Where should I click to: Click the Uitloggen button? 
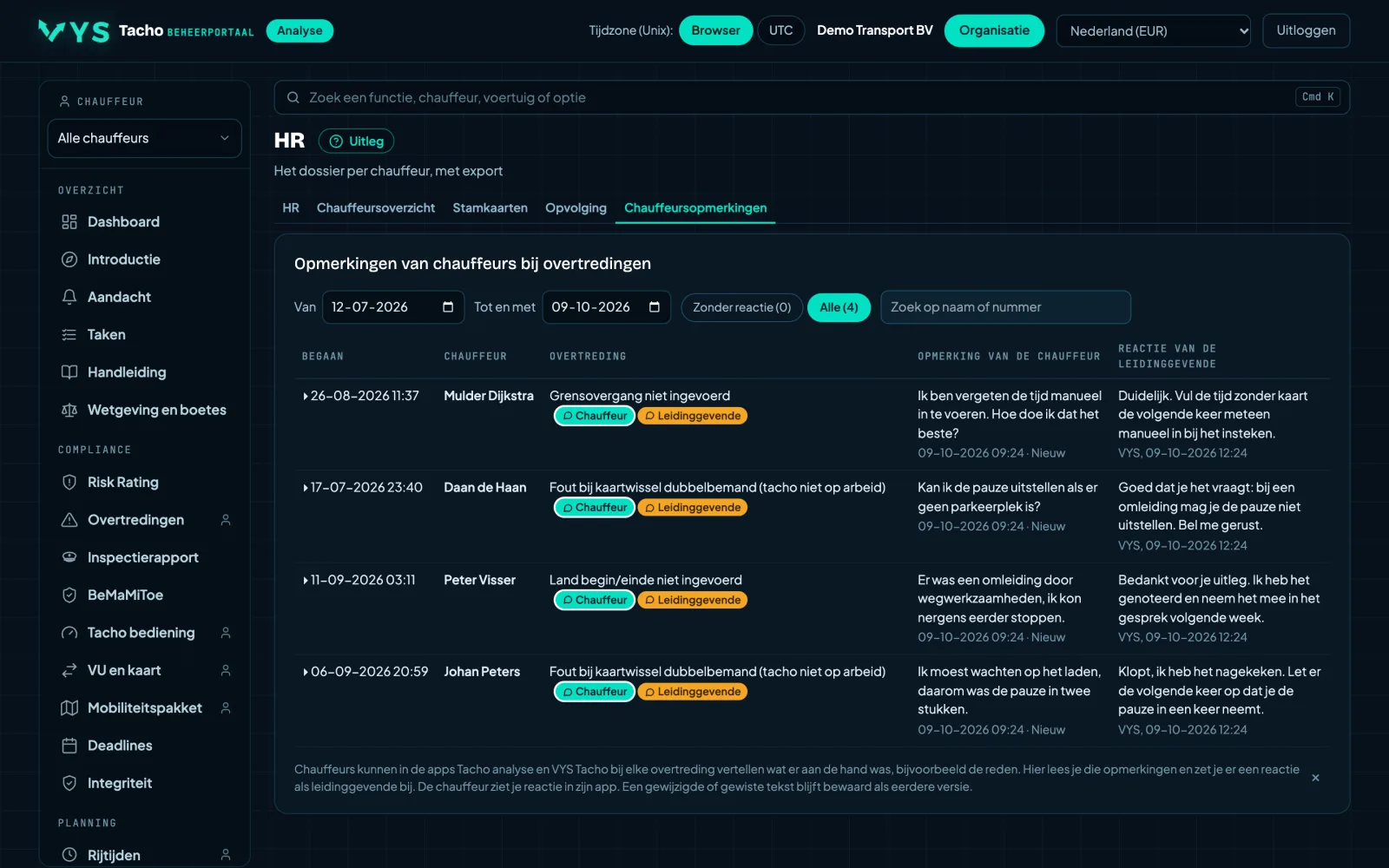coord(1306,30)
